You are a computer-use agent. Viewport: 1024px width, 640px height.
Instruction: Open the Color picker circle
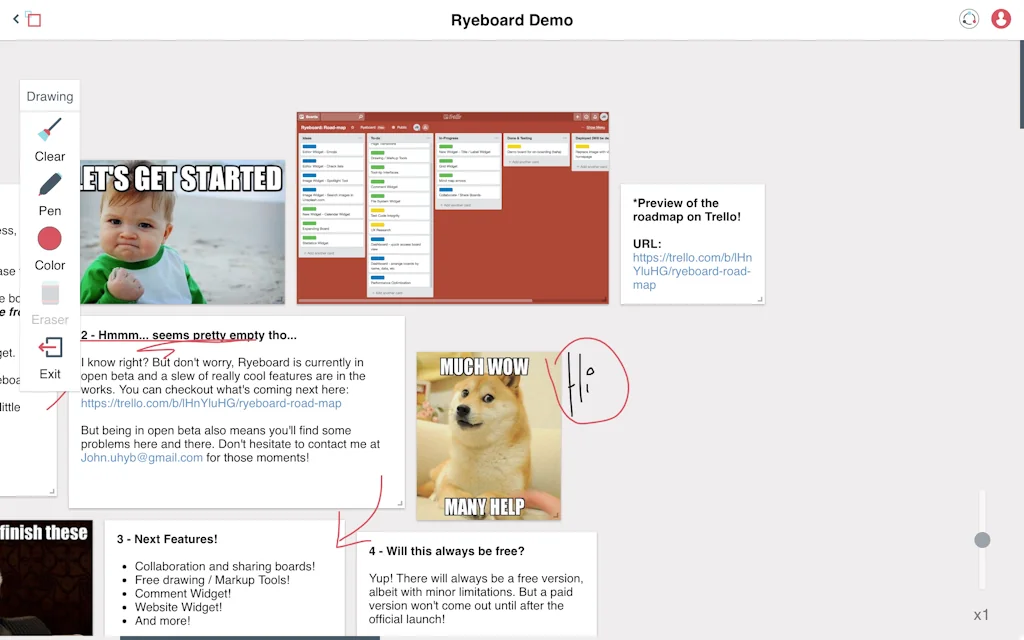(49, 239)
